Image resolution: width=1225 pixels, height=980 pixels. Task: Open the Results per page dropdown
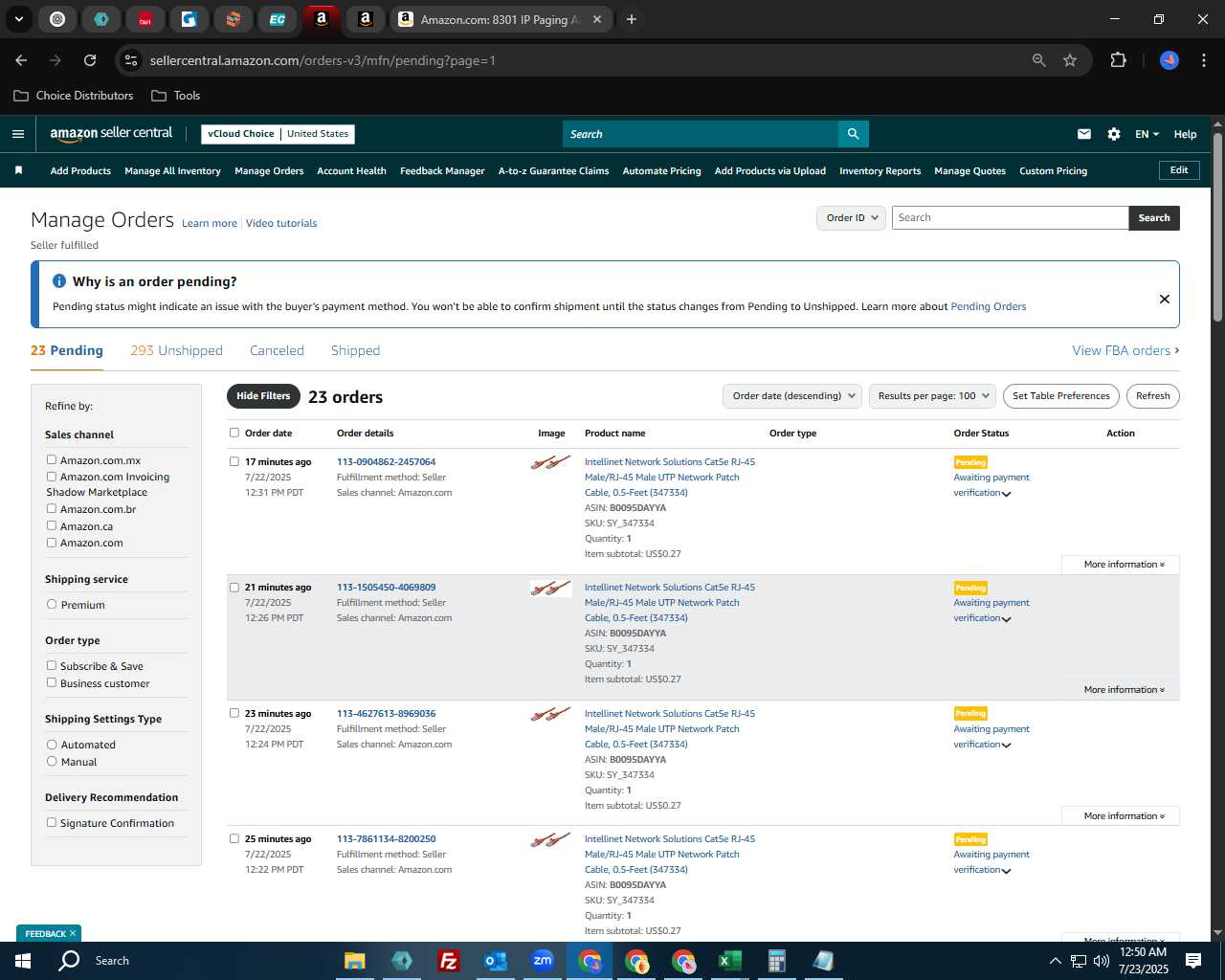[x=933, y=396]
